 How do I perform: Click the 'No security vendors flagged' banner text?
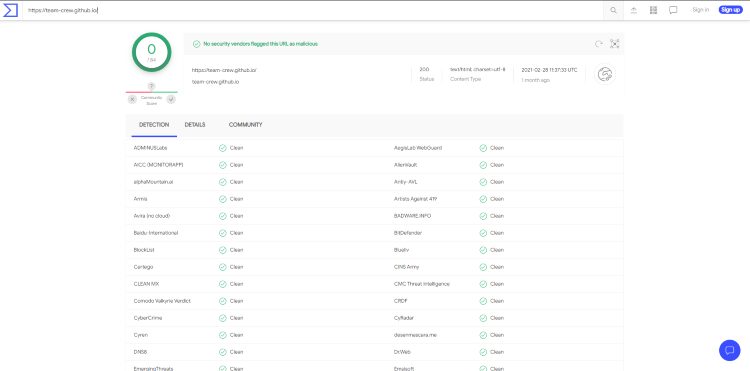click(261, 44)
